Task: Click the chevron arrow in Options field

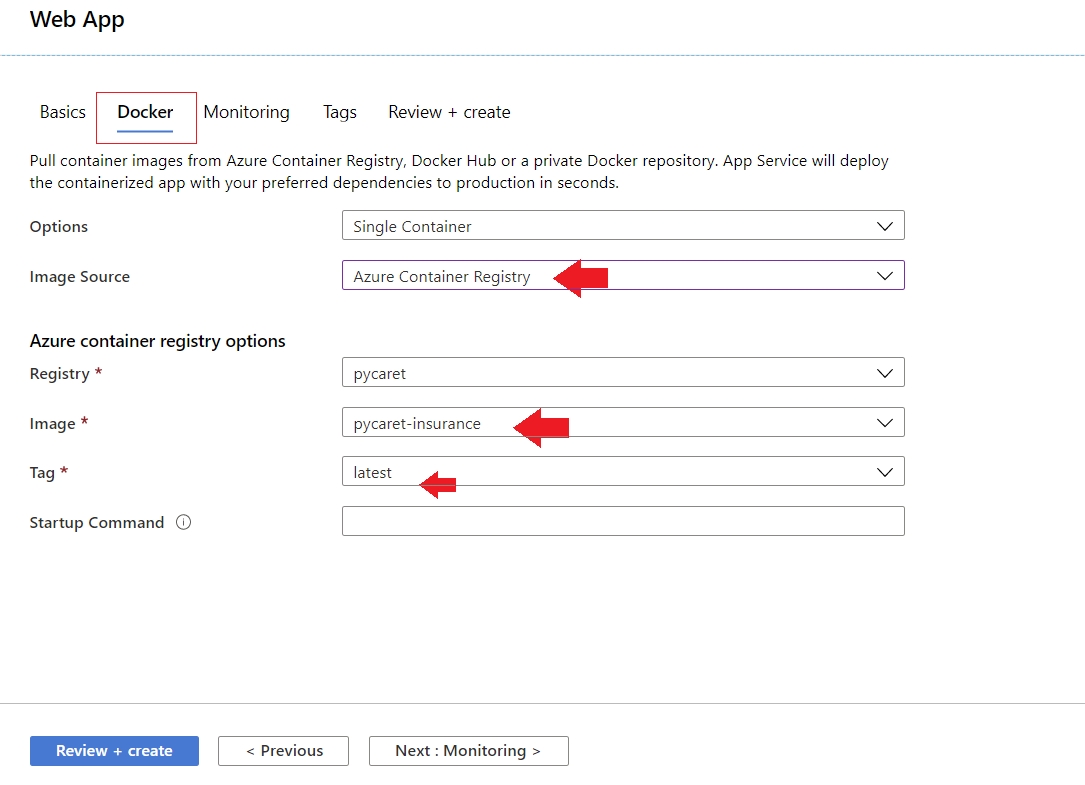Action: tap(884, 226)
